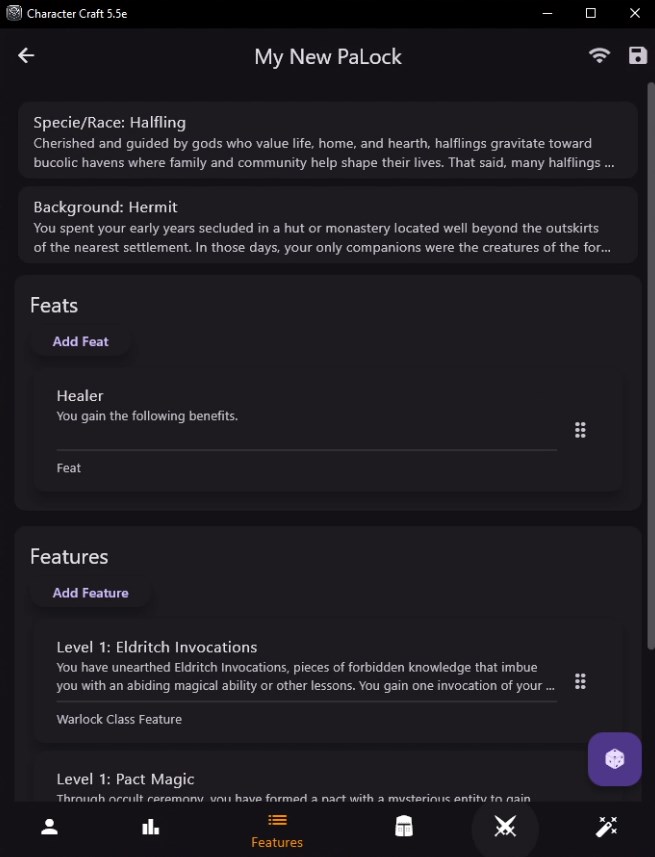Save the character with the floppy icon
The height and width of the screenshot is (857, 655).
click(x=638, y=56)
